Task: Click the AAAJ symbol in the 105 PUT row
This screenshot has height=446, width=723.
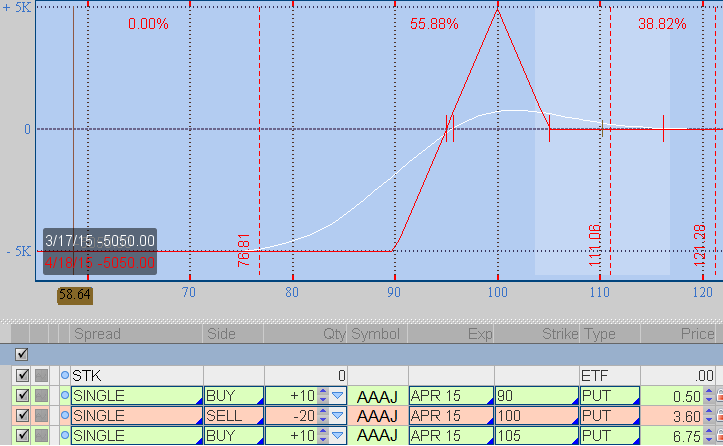Action: tap(377, 436)
